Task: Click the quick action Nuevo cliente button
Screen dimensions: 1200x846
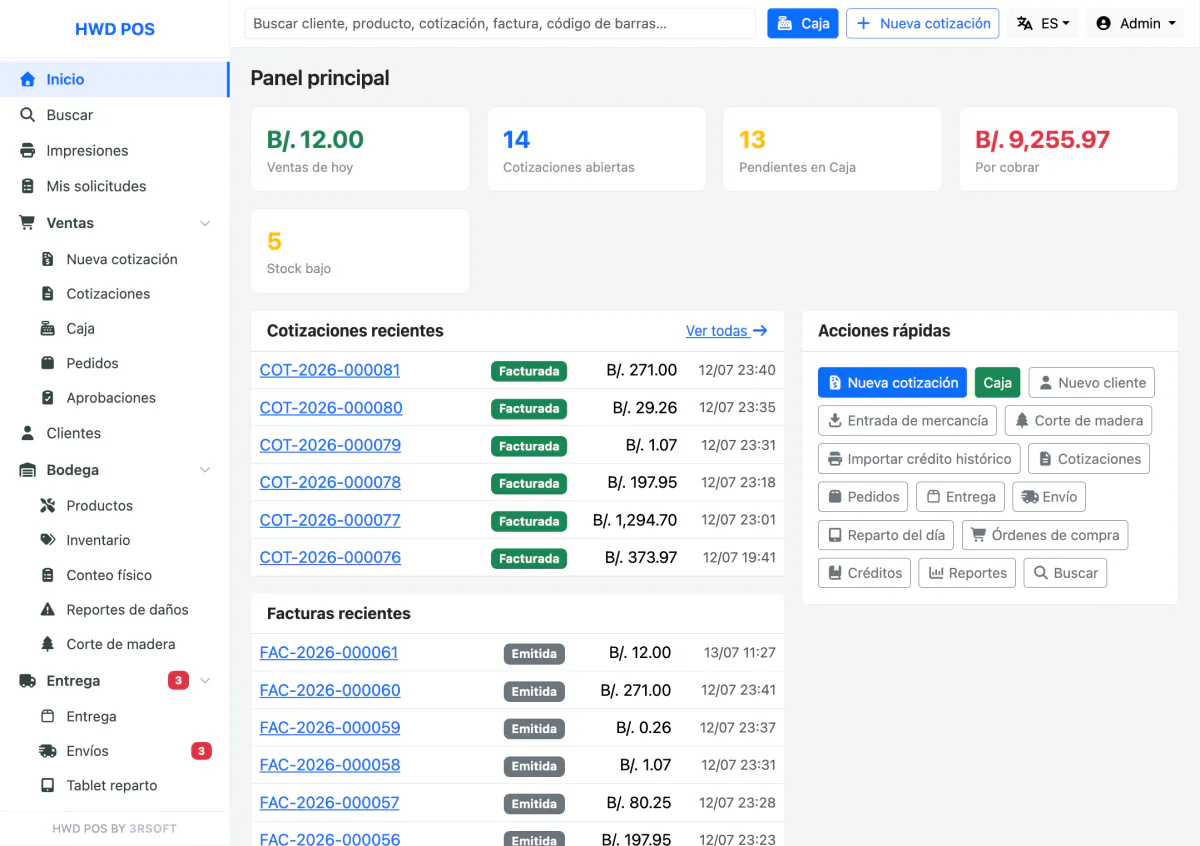Action: coord(1091,383)
